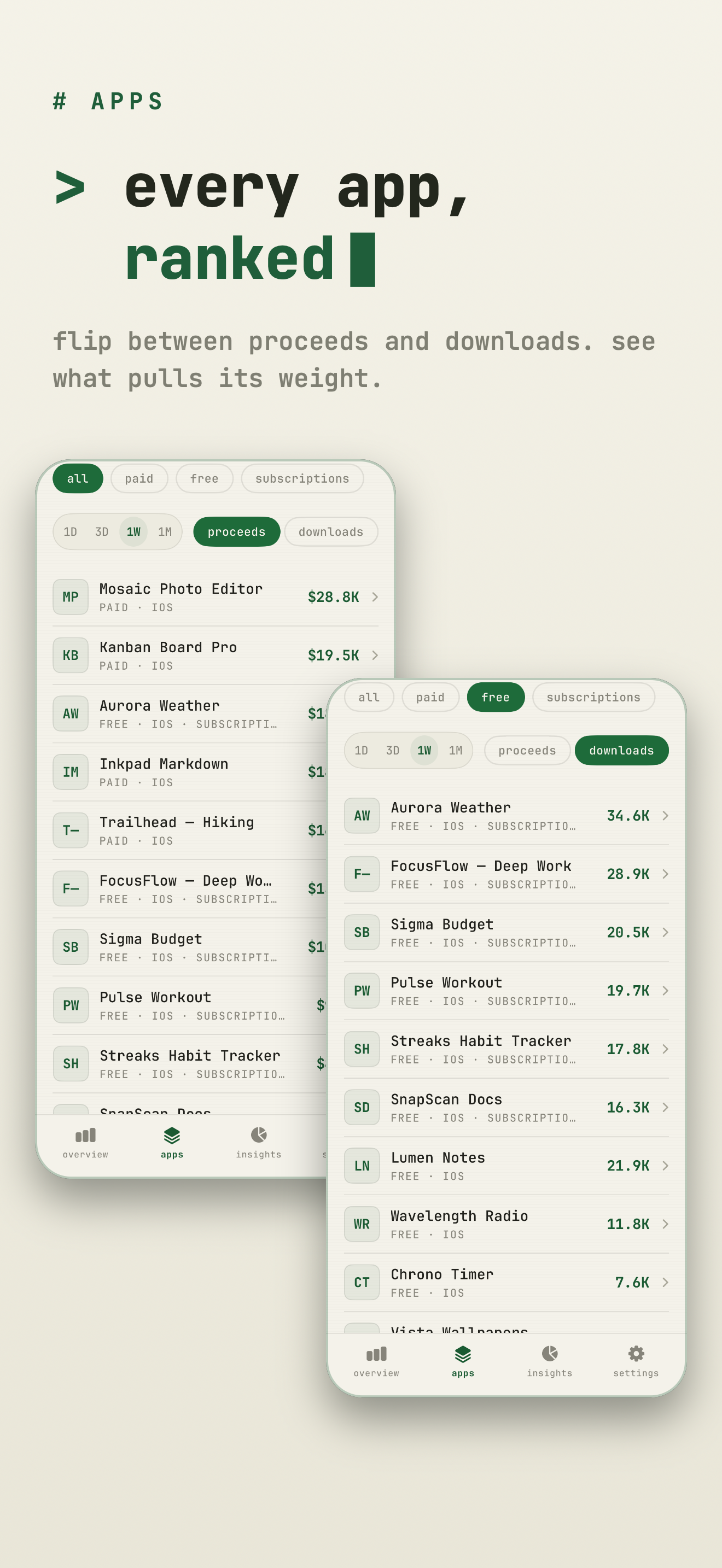Tap SB icon in front phone downloads list
This screenshot has height=1568, width=722.
[x=362, y=933]
